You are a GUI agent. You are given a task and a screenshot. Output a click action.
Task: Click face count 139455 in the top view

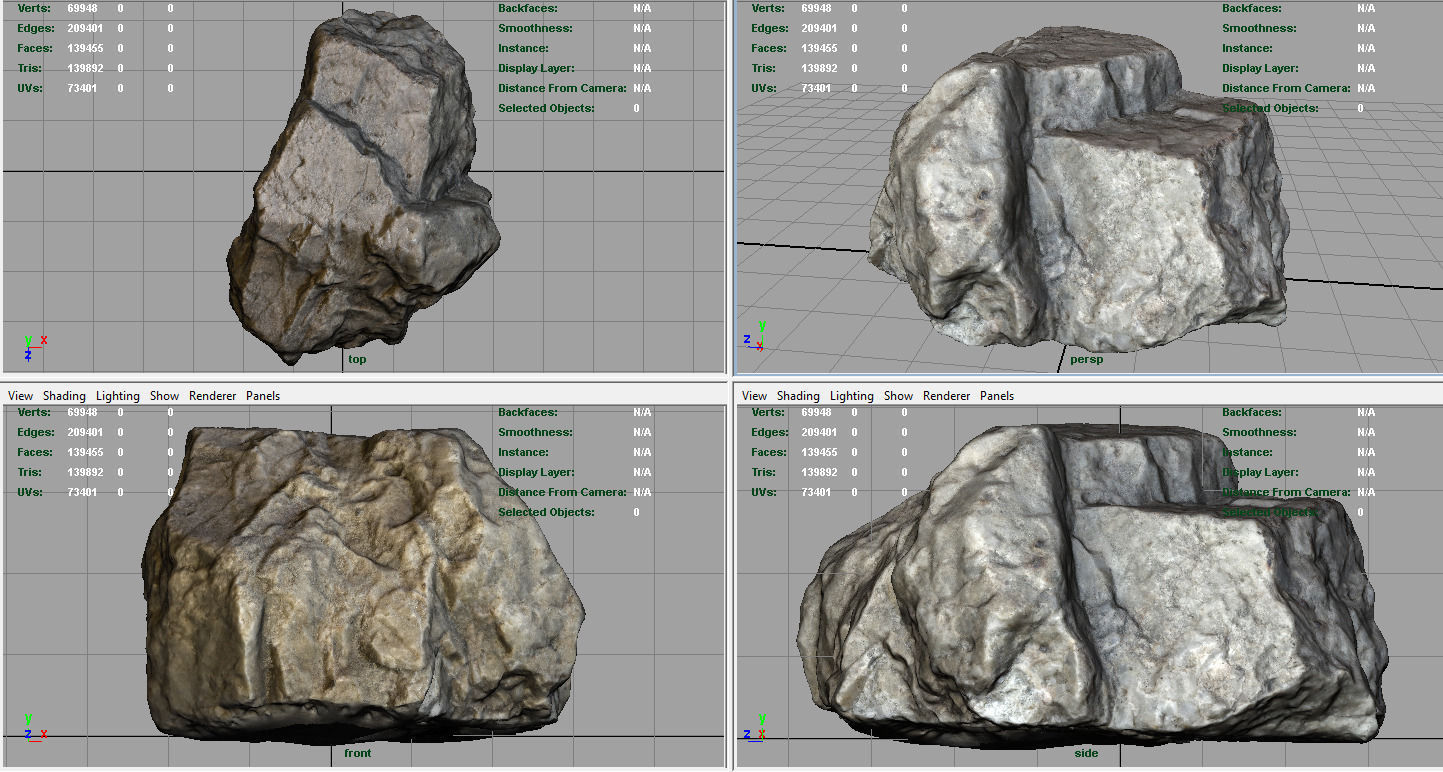point(85,48)
